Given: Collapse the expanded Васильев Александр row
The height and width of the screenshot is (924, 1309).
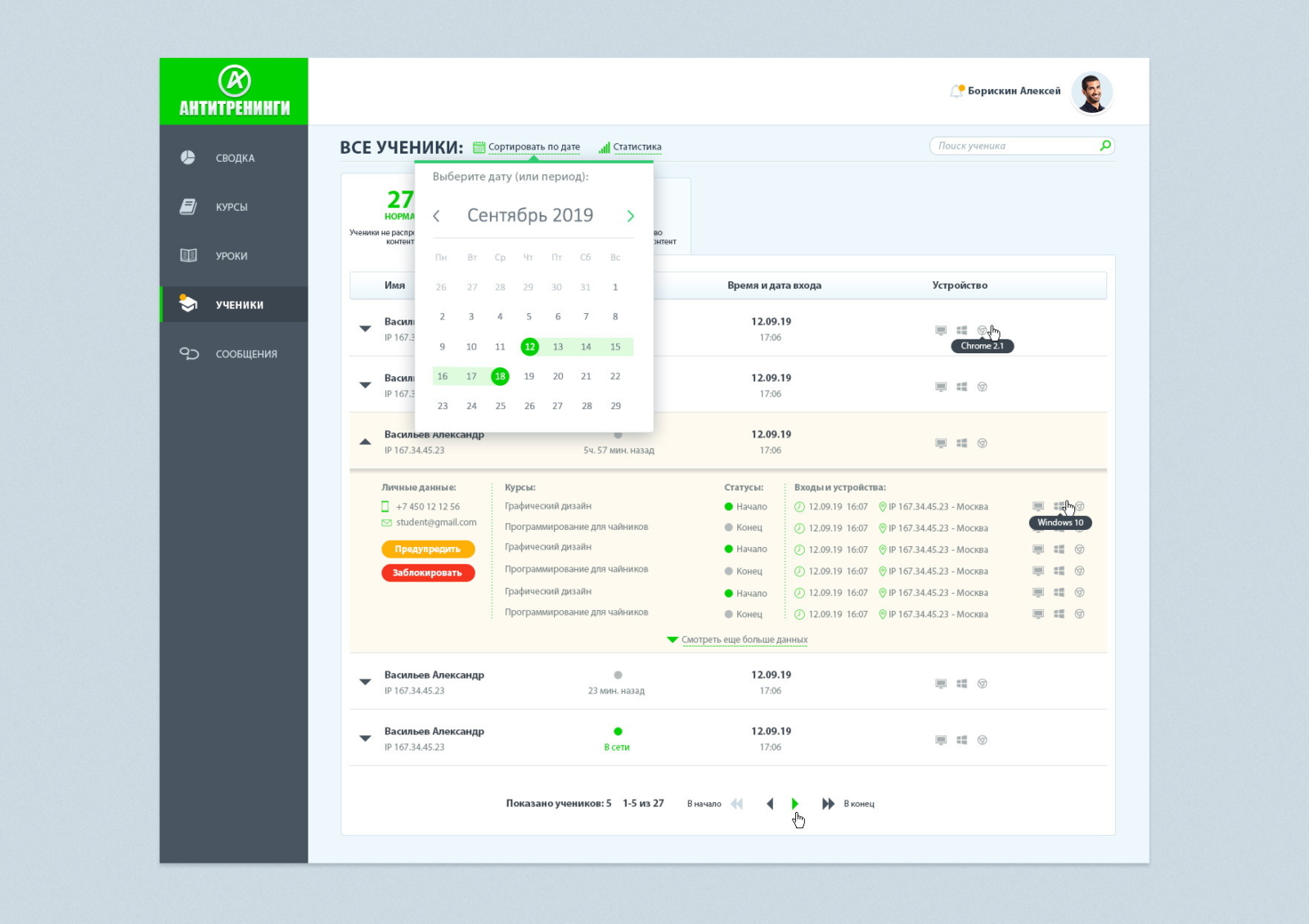Looking at the screenshot, I should (x=365, y=442).
